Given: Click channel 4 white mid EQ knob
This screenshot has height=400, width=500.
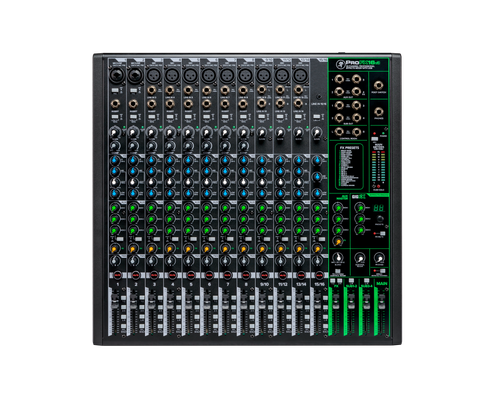Looking at the screenshot, I should (170, 182).
